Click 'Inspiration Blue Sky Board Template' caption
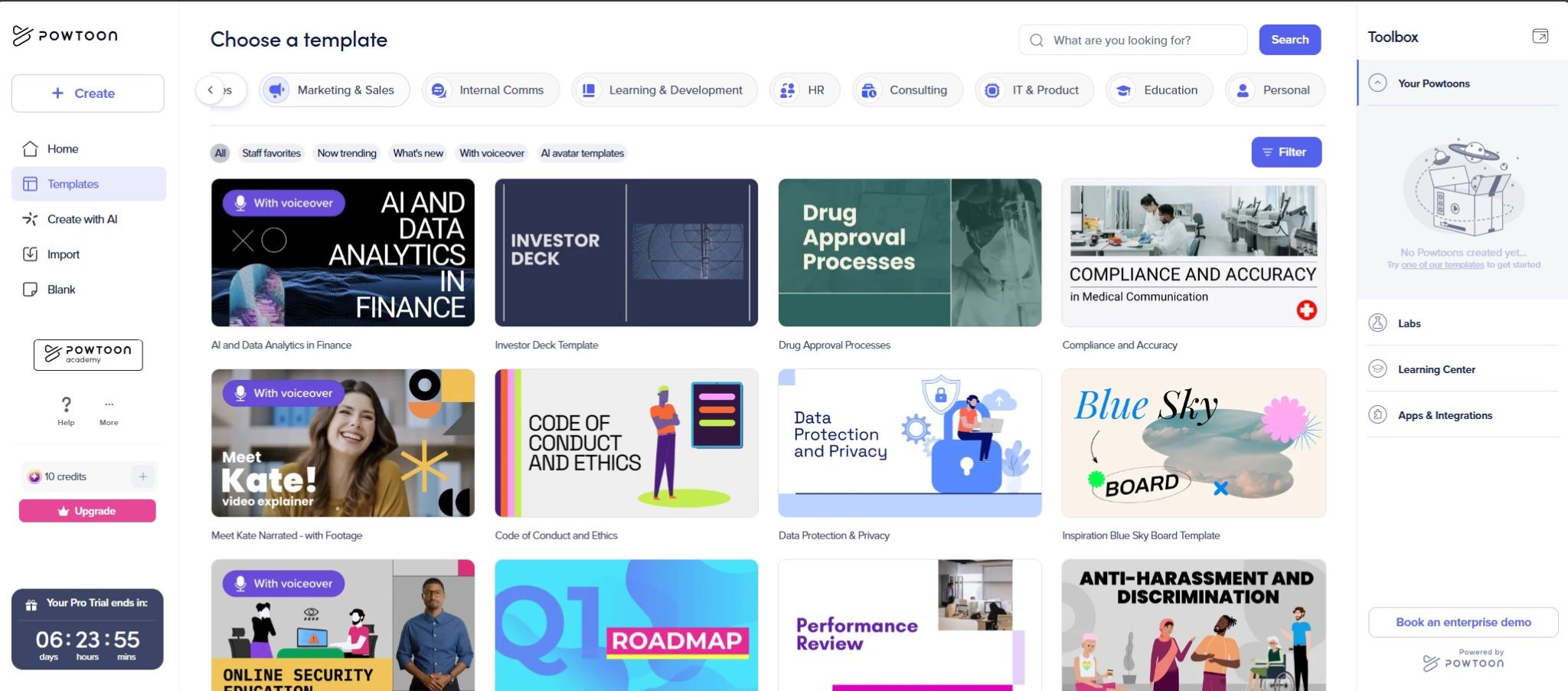The width and height of the screenshot is (1568, 691). tap(1141, 535)
